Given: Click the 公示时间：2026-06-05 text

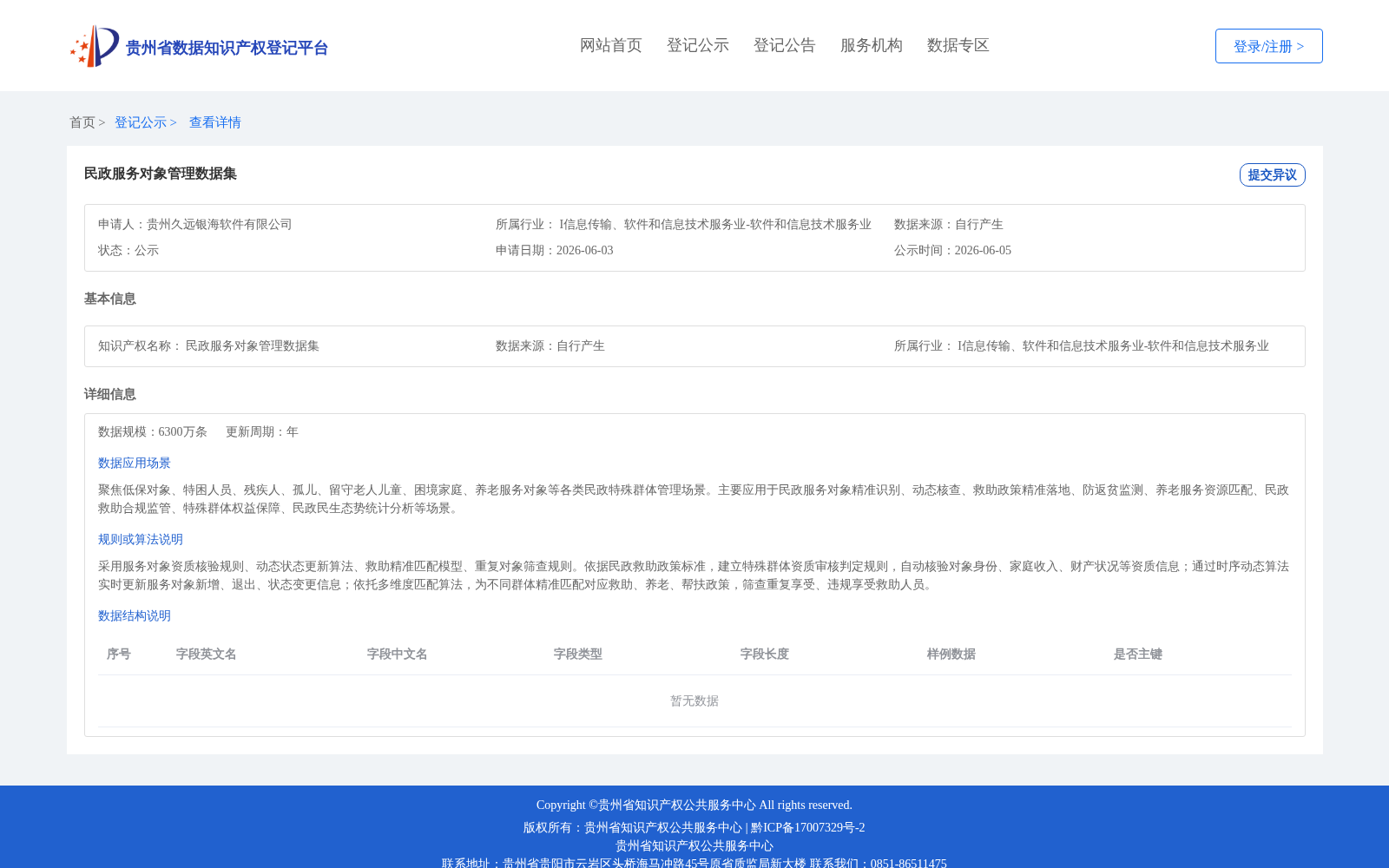Looking at the screenshot, I should (952, 250).
